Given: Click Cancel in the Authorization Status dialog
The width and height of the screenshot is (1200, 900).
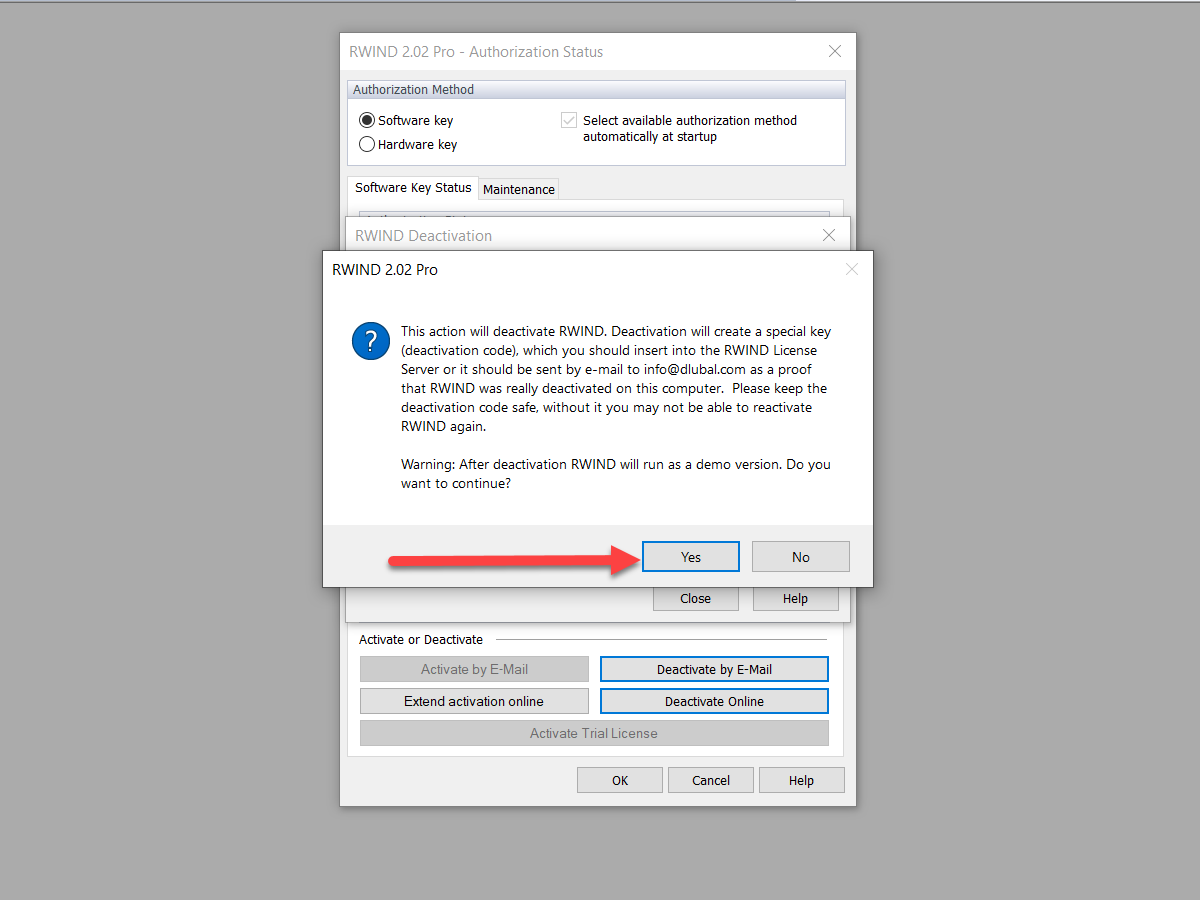Looking at the screenshot, I should click(x=710, y=779).
